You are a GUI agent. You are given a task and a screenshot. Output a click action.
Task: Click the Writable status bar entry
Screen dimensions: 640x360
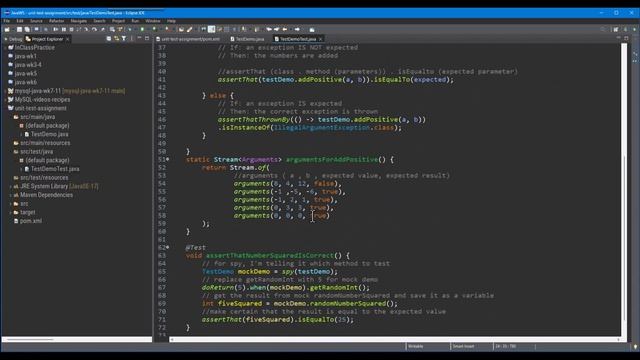(x=416, y=347)
